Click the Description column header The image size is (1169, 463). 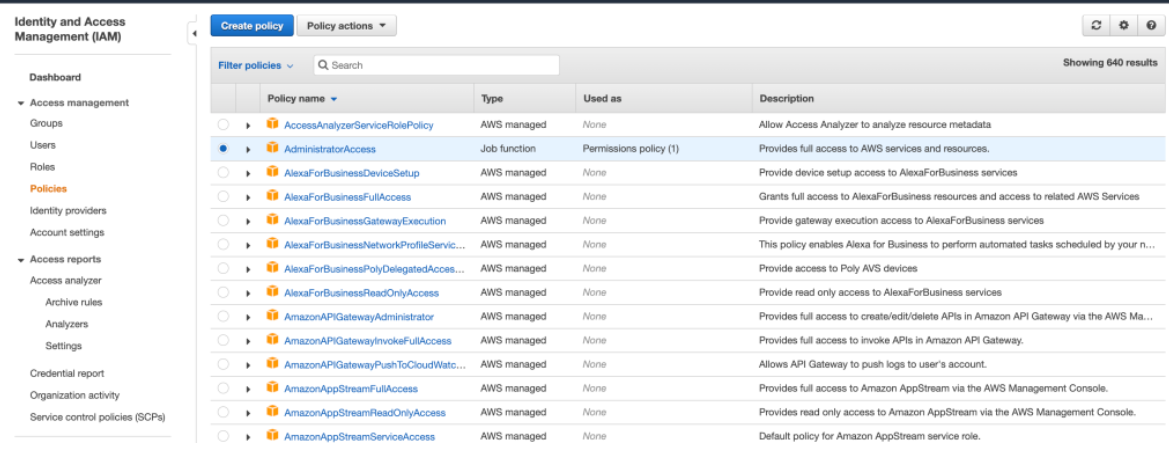[x=787, y=98]
